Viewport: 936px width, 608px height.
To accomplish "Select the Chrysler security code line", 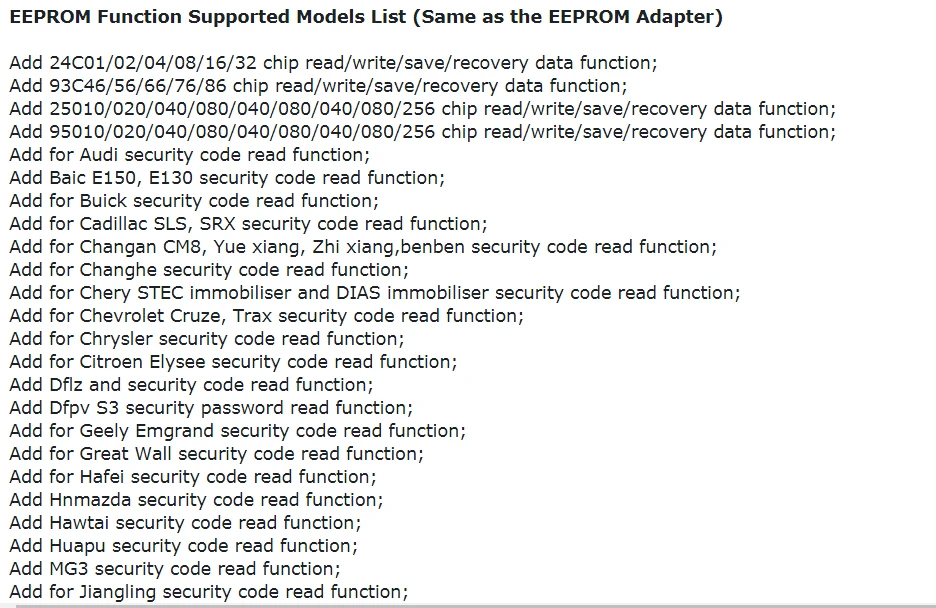I will click(207, 339).
